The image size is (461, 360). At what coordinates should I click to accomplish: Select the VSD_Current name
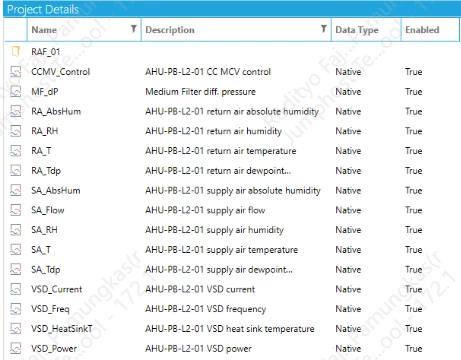point(57,289)
